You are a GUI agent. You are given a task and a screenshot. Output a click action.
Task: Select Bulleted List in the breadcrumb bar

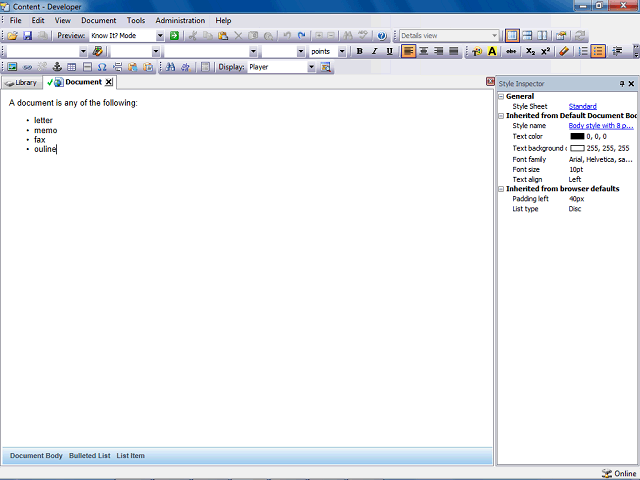coord(89,456)
